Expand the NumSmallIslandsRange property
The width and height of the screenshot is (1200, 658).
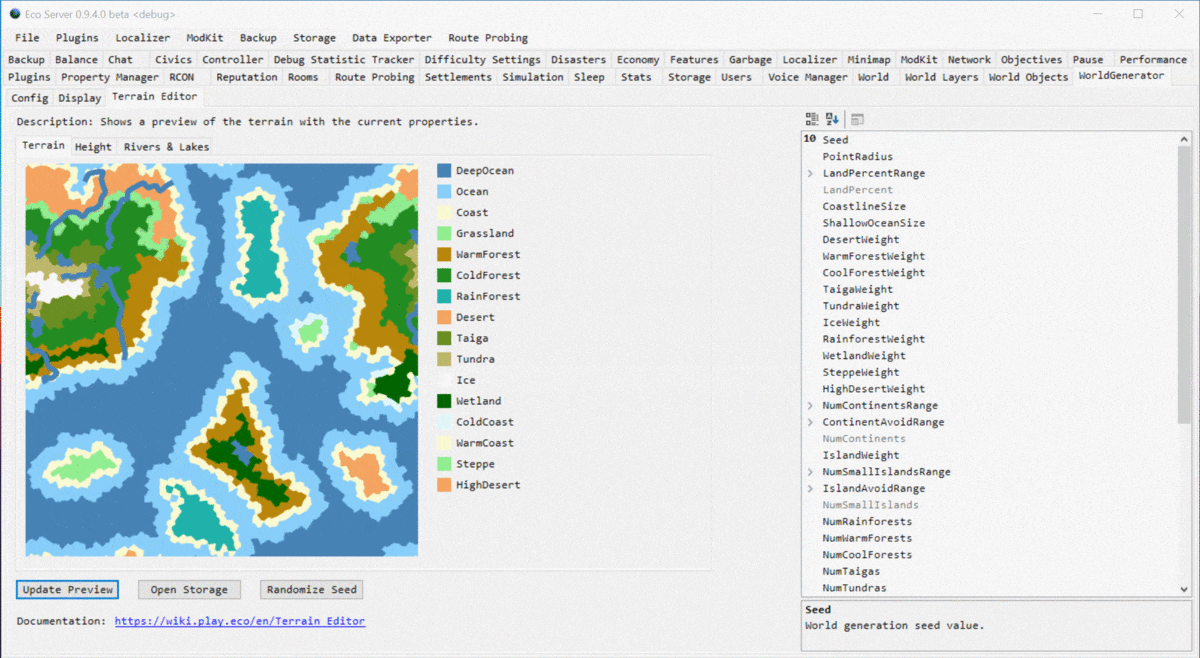click(811, 472)
